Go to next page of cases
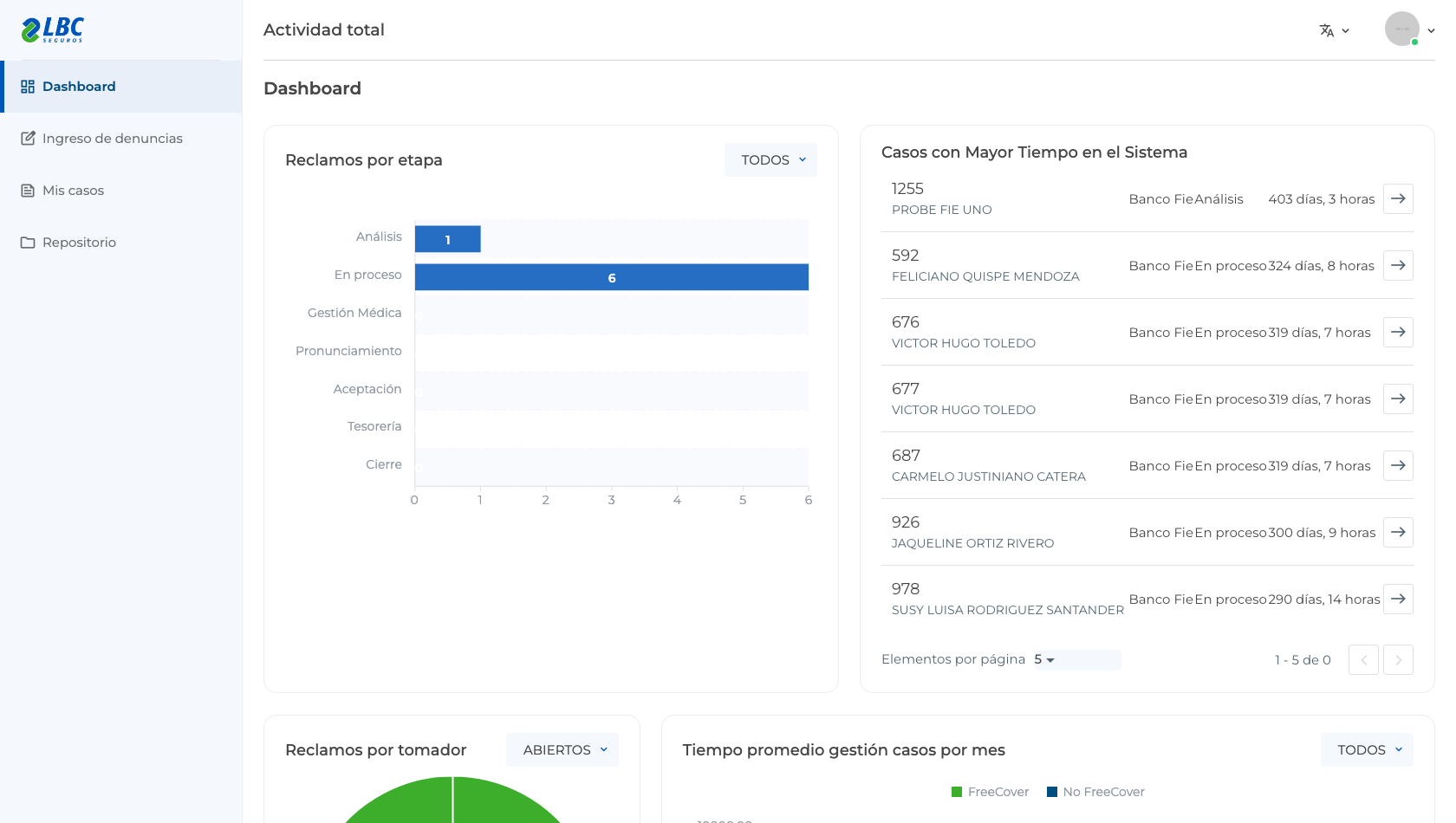The image size is (1456, 823). click(x=1398, y=660)
